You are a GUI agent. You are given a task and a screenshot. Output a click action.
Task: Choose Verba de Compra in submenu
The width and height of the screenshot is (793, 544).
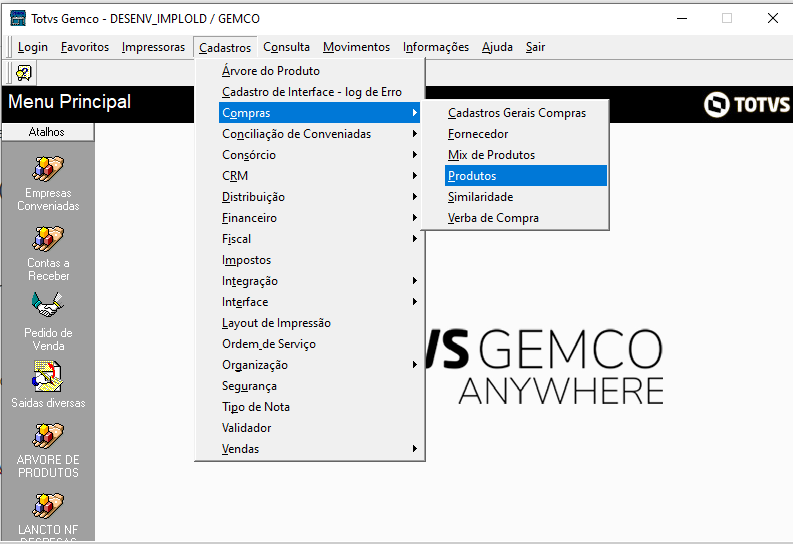[525, 218]
